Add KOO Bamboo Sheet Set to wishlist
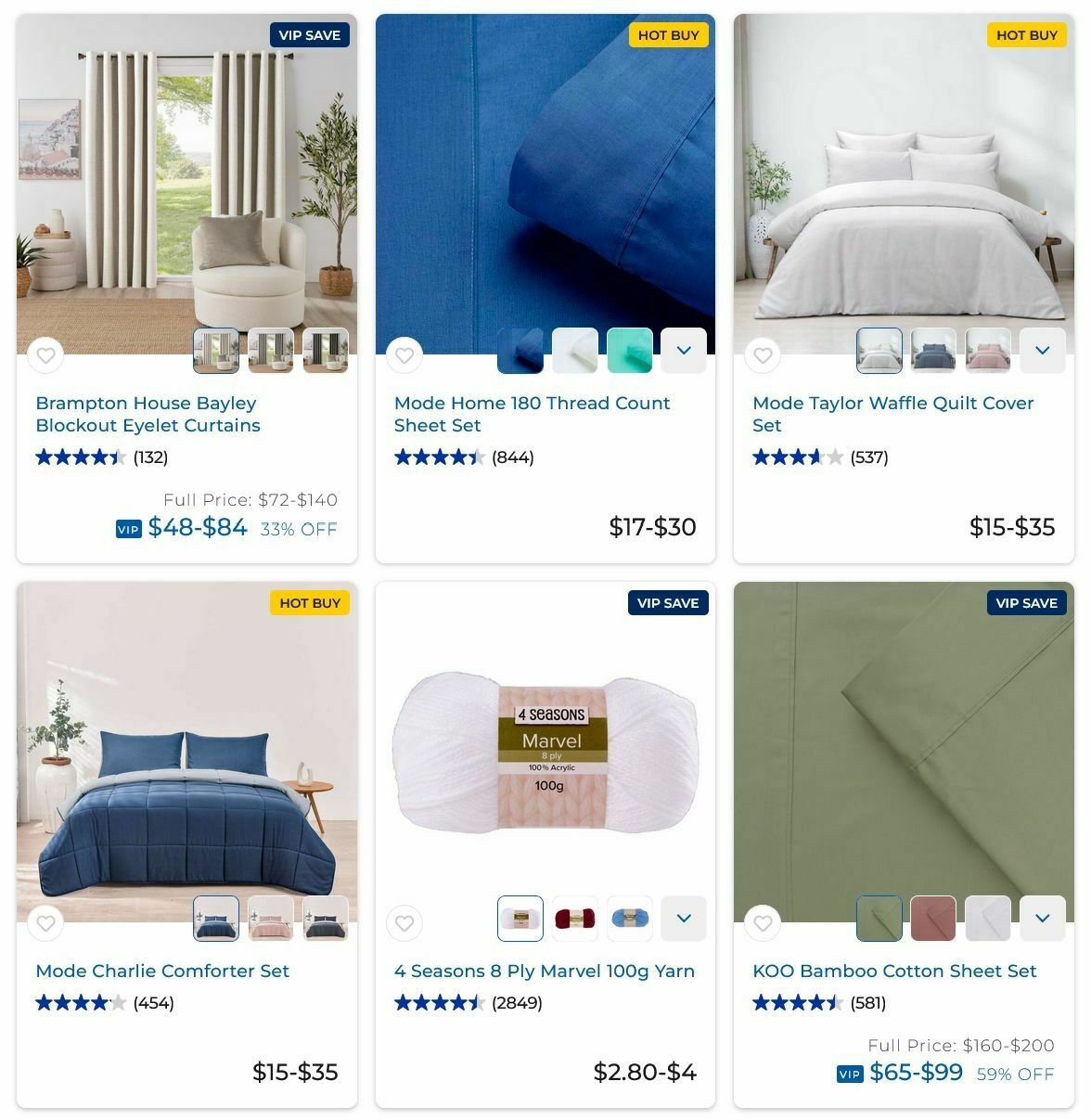The image size is (1091, 1120). pos(763,923)
